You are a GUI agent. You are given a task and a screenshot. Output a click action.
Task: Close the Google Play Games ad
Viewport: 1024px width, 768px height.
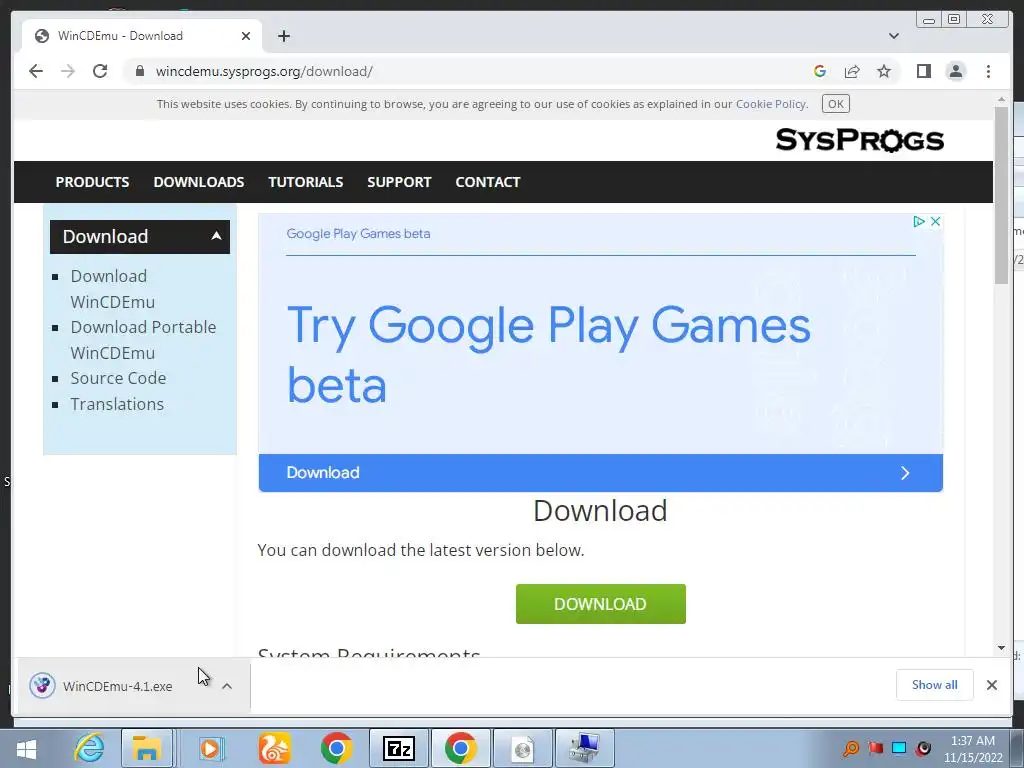pos(935,221)
